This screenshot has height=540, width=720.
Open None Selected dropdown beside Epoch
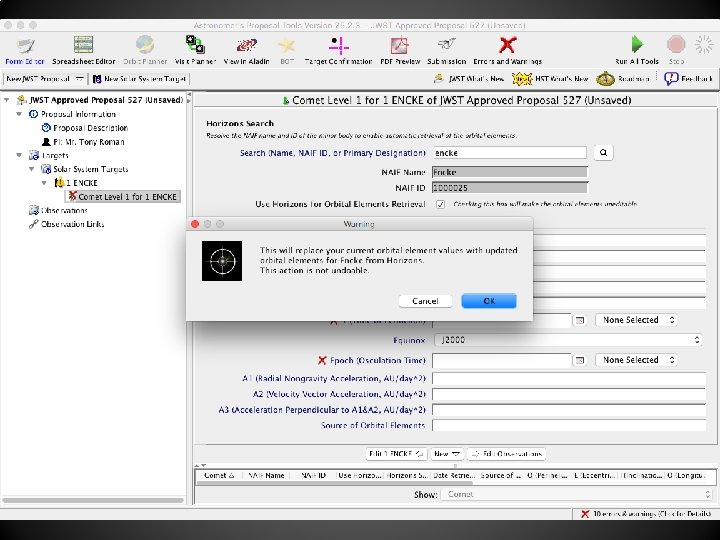click(637, 360)
